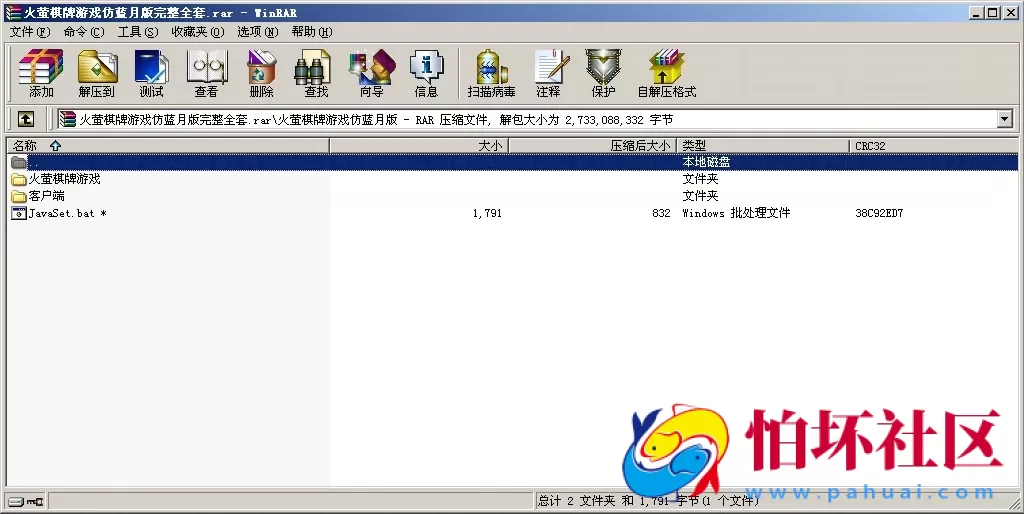Run the Test (测试) archive tool

tap(152, 72)
